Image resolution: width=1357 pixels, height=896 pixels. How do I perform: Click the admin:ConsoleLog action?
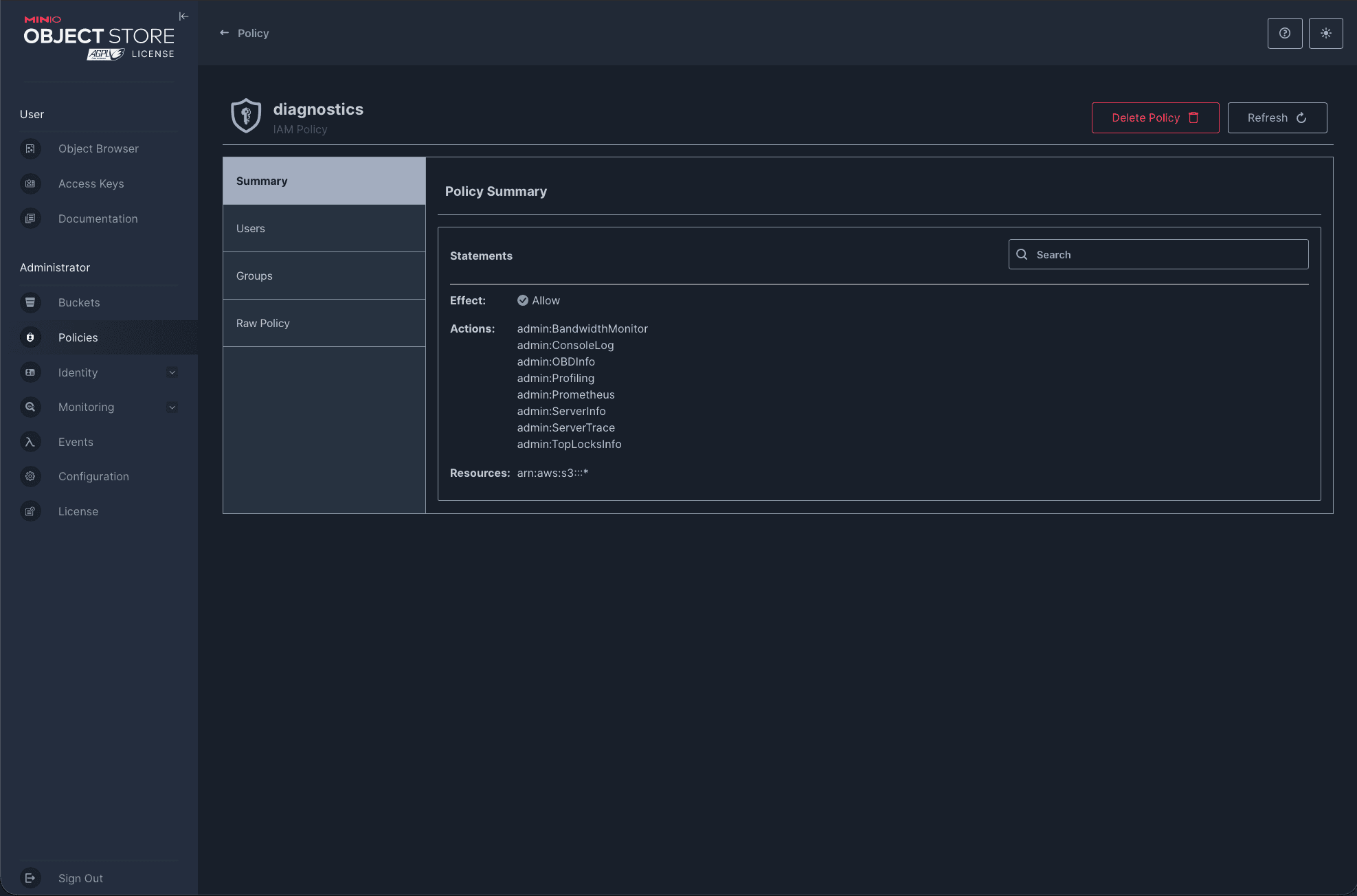(x=565, y=345)
